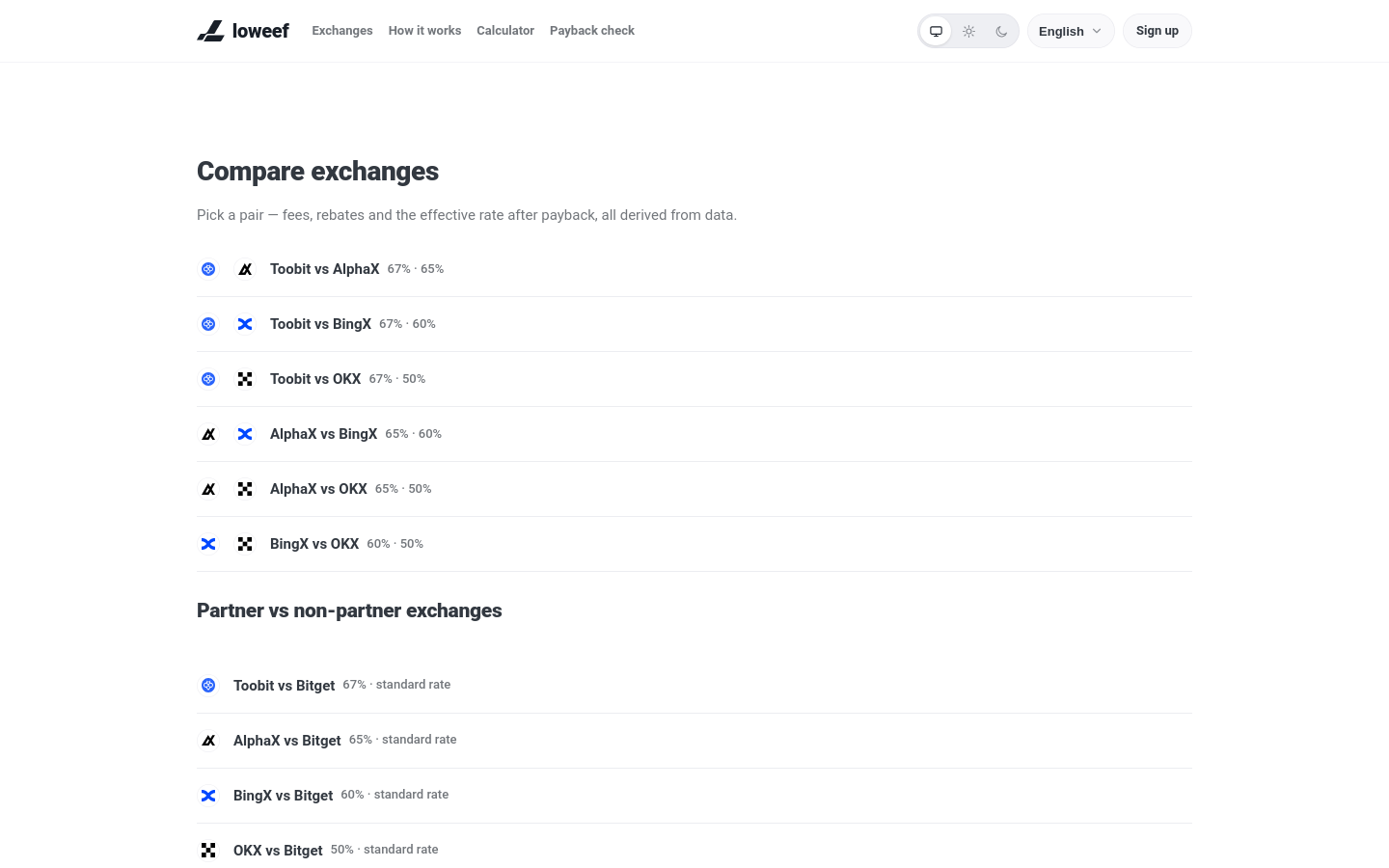Viewport: 1389px width, 868px height.
Task: Open the Toobit vs BingX comparison
Action: tap(320, 324)
